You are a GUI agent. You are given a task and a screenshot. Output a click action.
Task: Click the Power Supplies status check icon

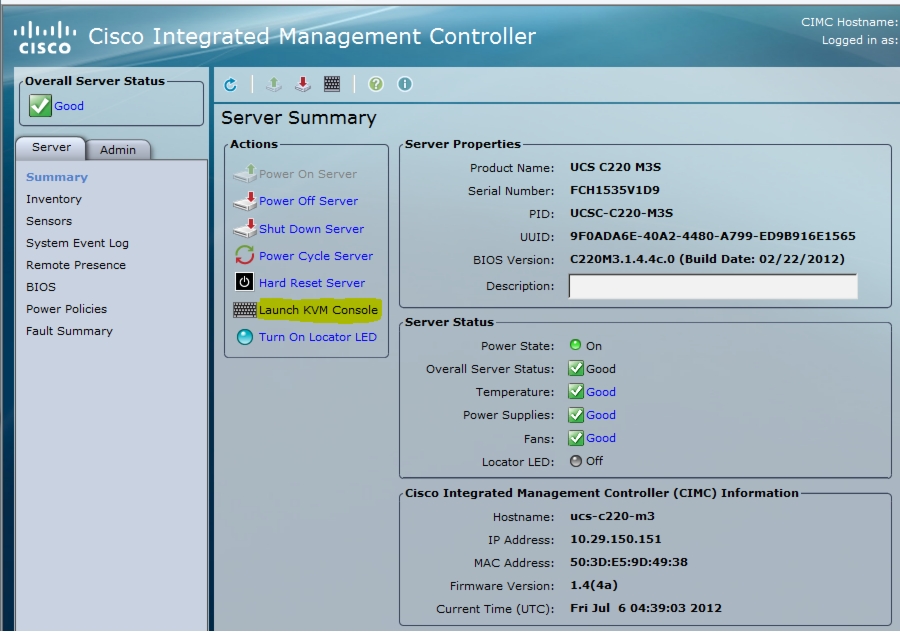[x=576, y=414]
